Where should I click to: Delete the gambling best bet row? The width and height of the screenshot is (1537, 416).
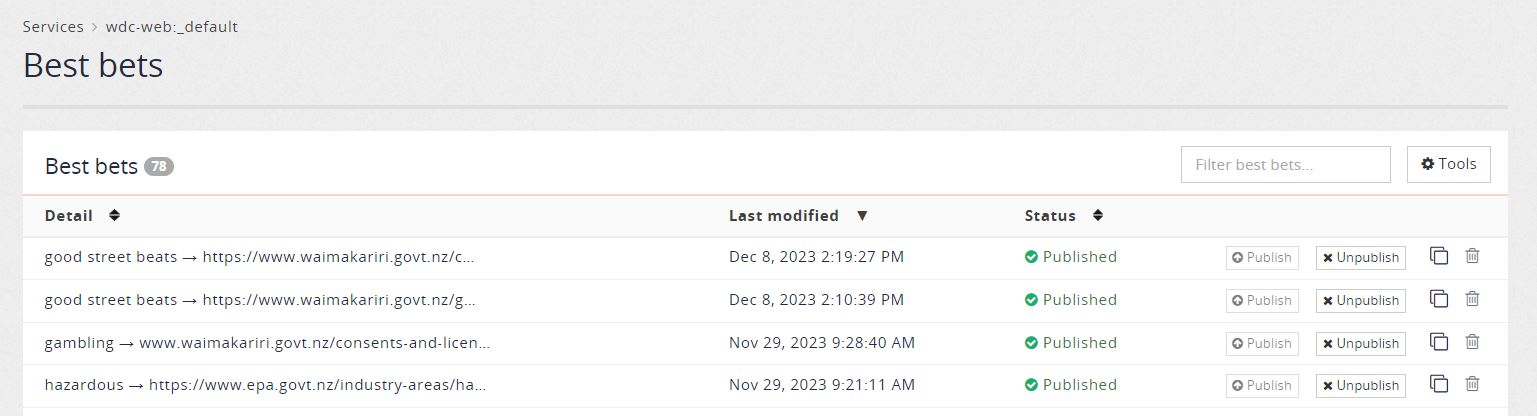[1472, 342]
